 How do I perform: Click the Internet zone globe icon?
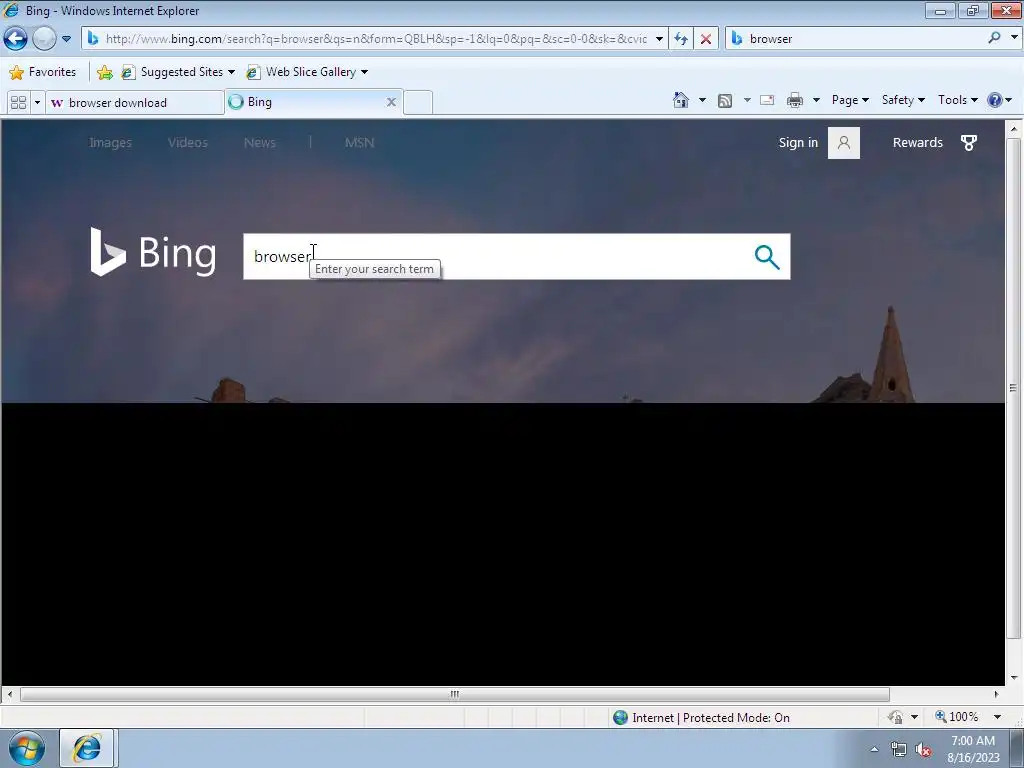point(620,718)
